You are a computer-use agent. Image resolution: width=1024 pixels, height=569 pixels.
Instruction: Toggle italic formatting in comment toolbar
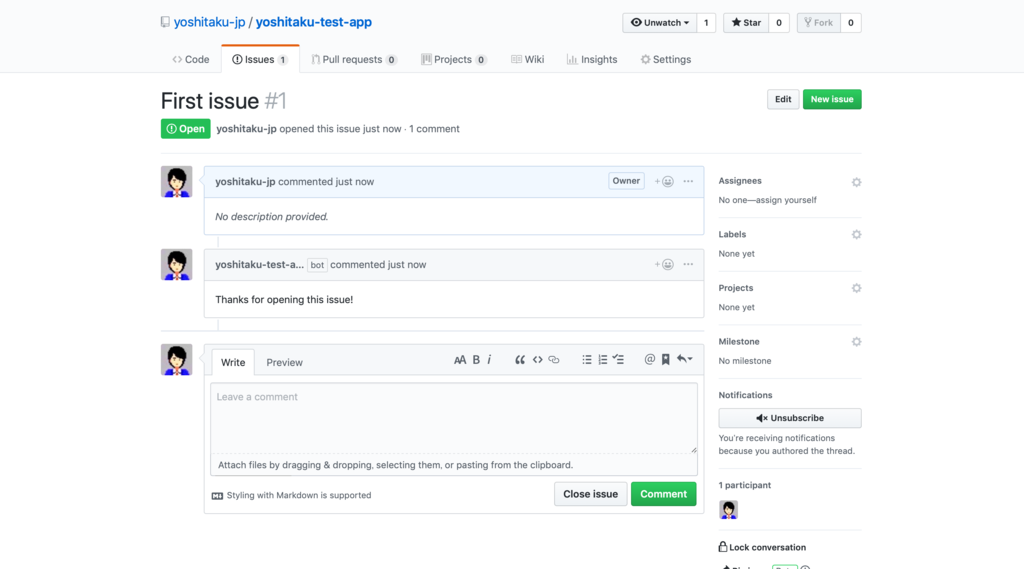pos(489,360)
